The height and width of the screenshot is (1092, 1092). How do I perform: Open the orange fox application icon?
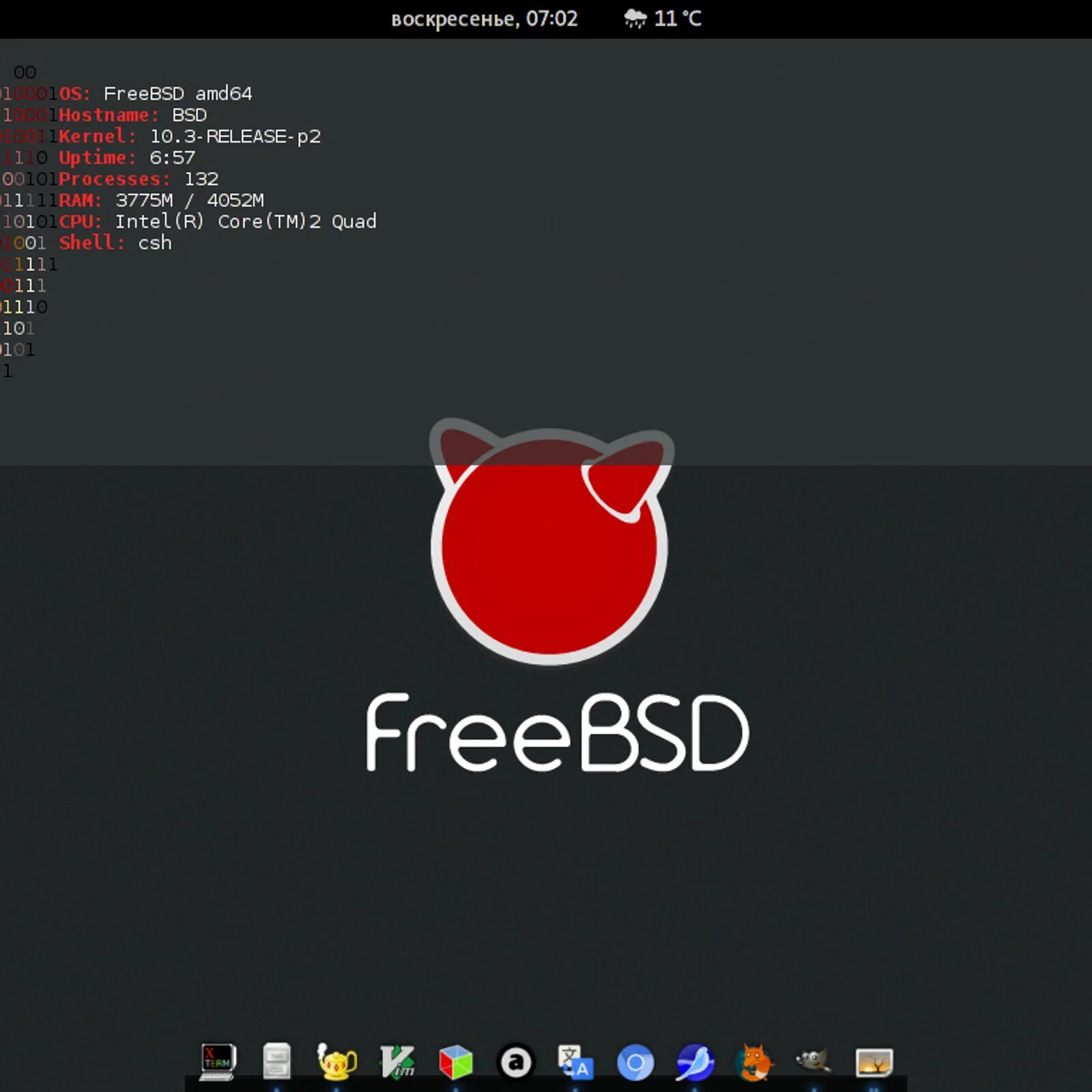click(754, 1063)
